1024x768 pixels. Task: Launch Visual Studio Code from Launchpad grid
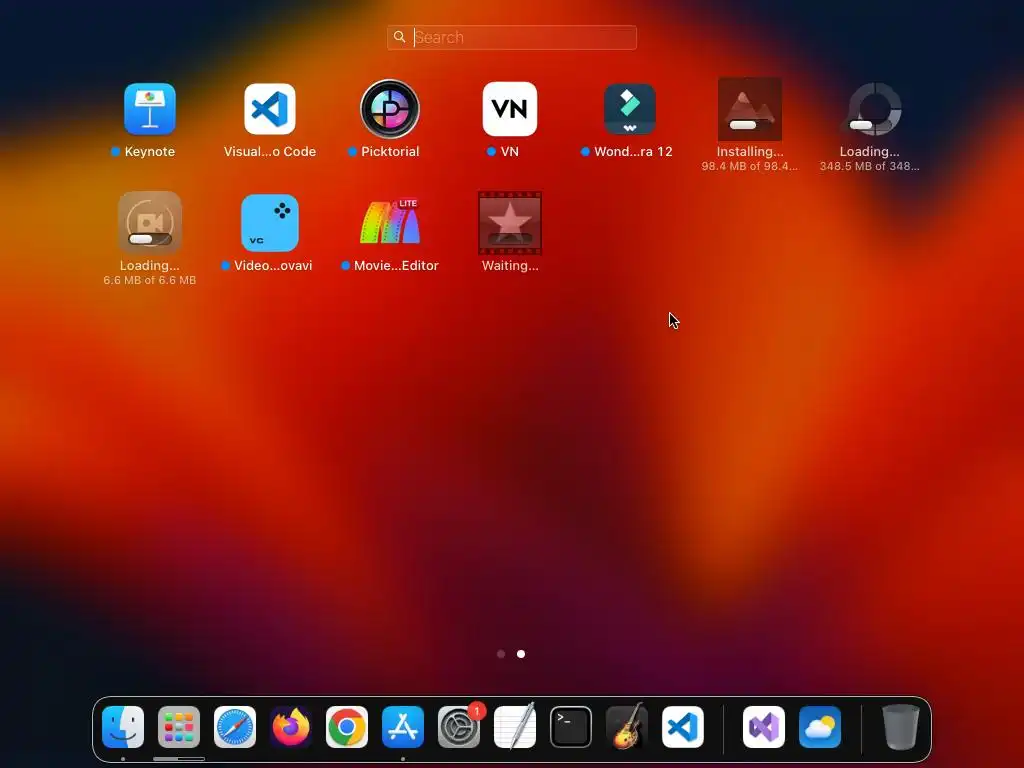pos(270,109)
